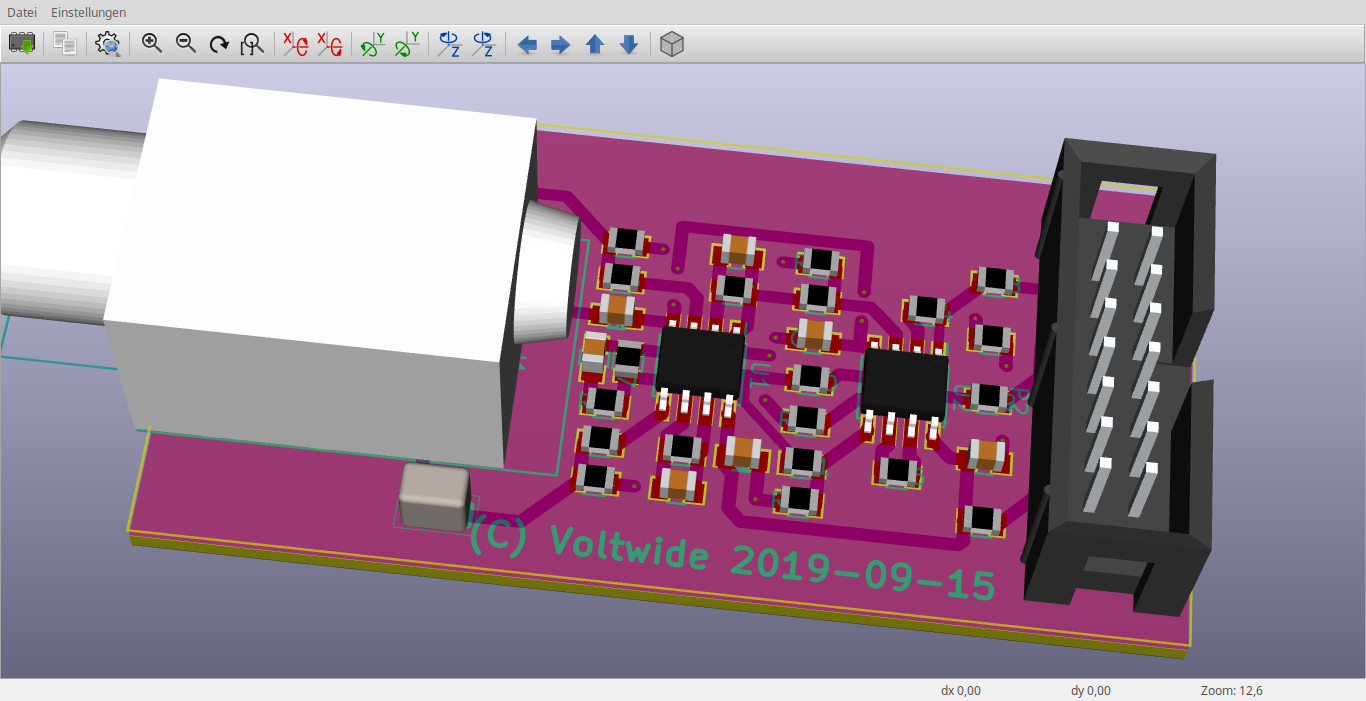
Task: Rotate X clockwise using the first red X icon
Action: point(295,44)
